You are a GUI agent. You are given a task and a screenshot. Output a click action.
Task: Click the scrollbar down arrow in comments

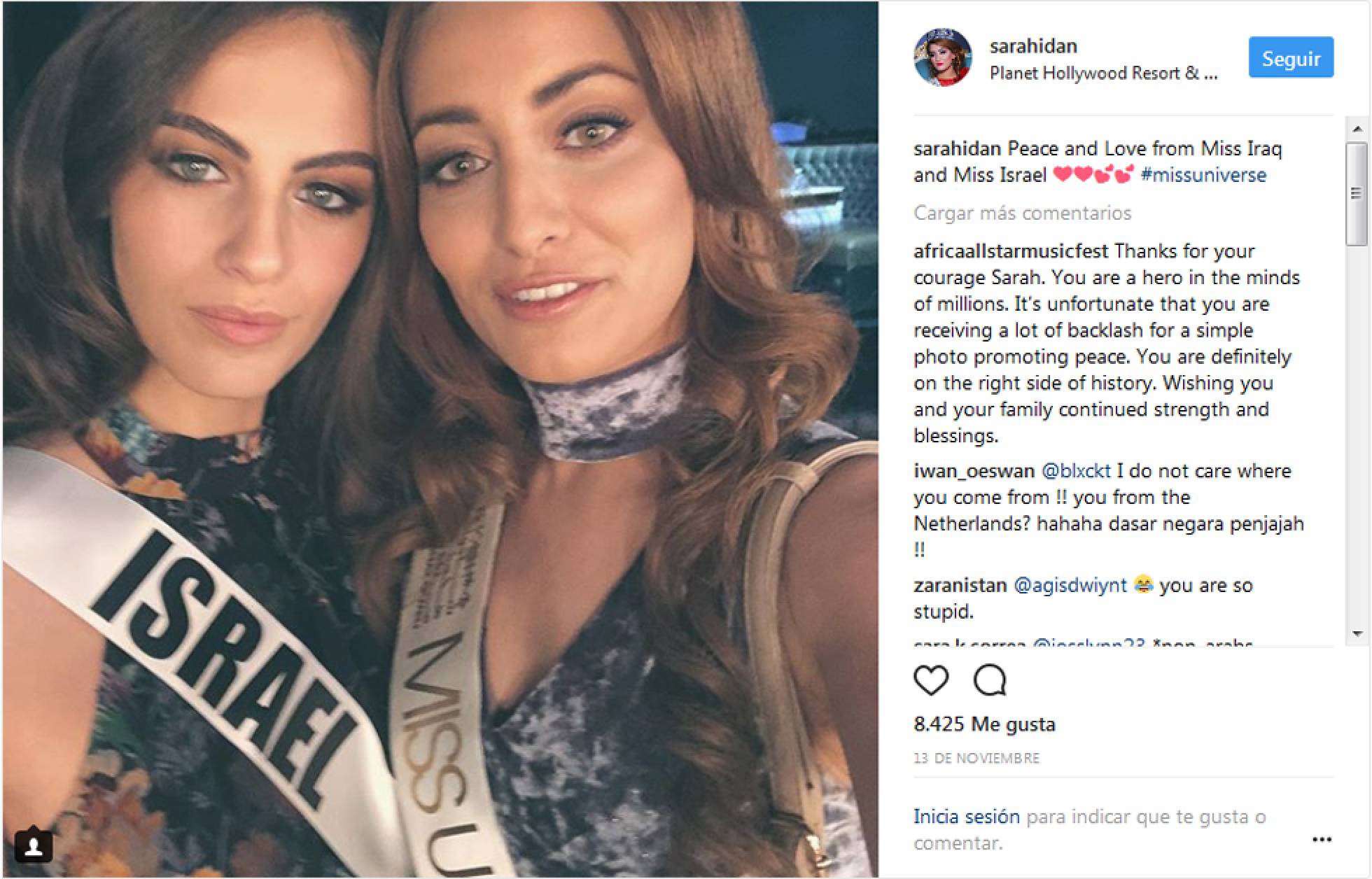pyautogui.click(x=1357, y=633)
